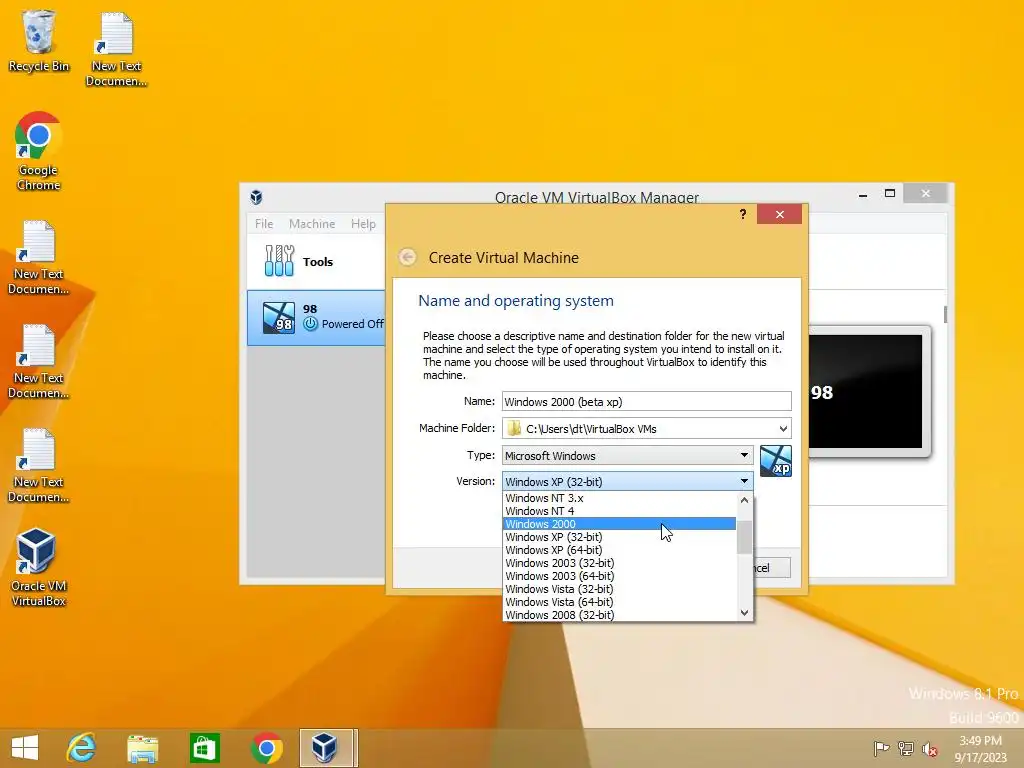Open the Type dropdown
1024x768 pixels.
tap(628, 455)
